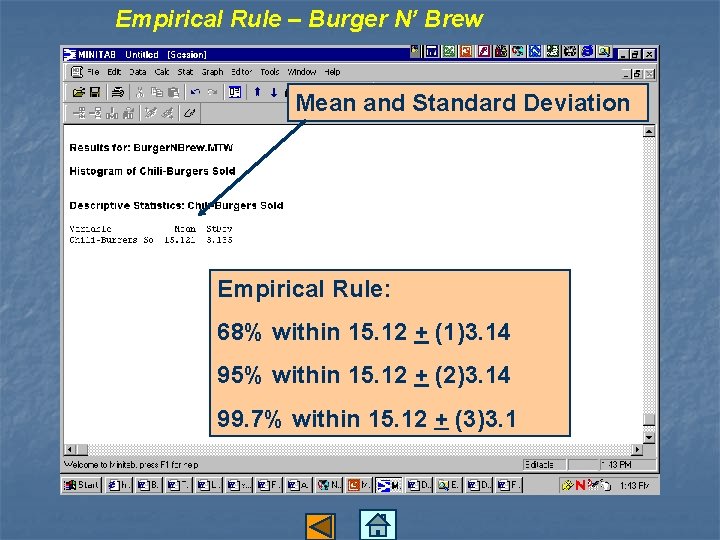The image size is (720, 540).
Task: Click the horizontal scrollbar left arrow
Action: click(69, 450)
